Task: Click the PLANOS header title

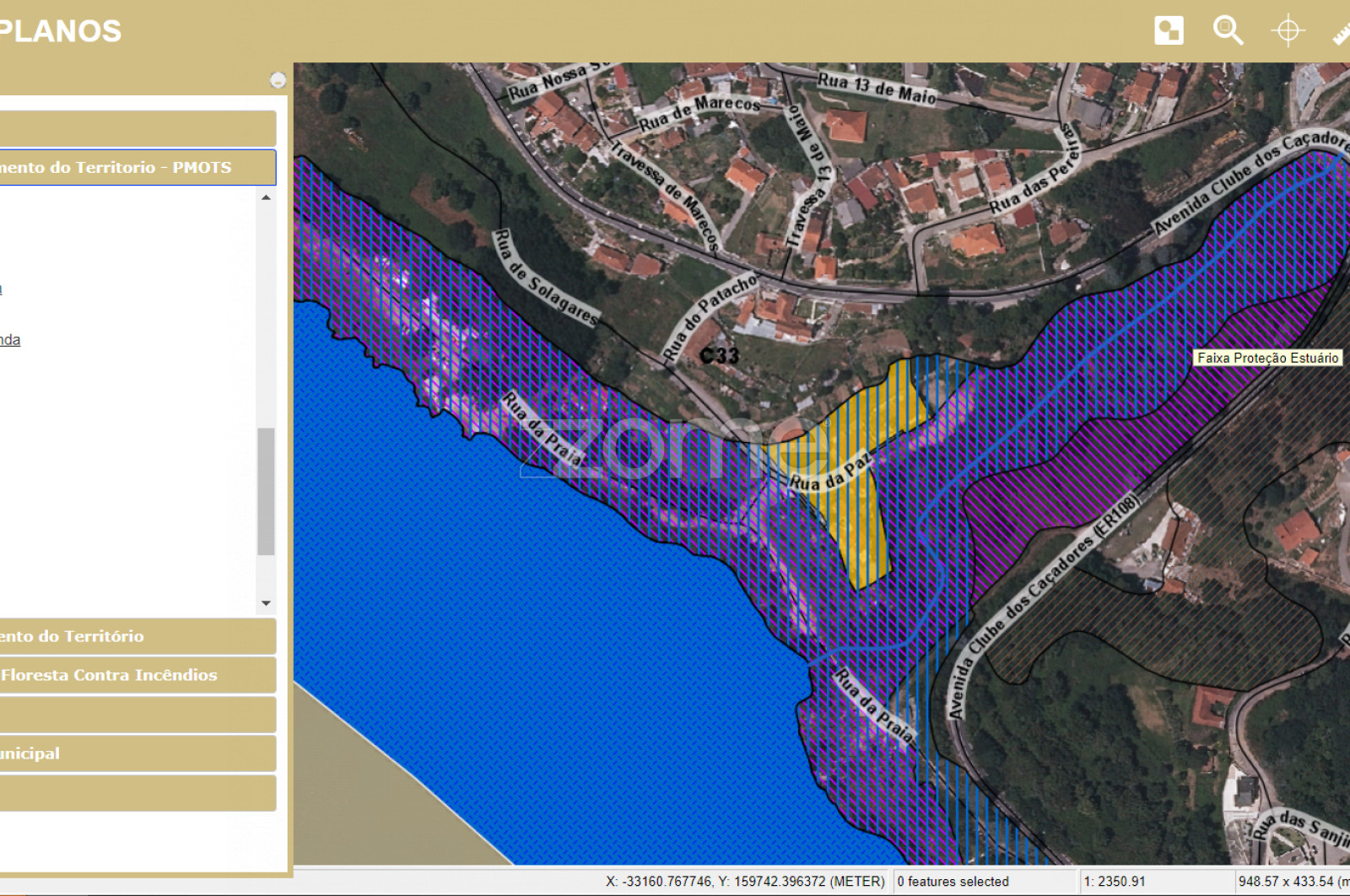Action: pos(59,31)
